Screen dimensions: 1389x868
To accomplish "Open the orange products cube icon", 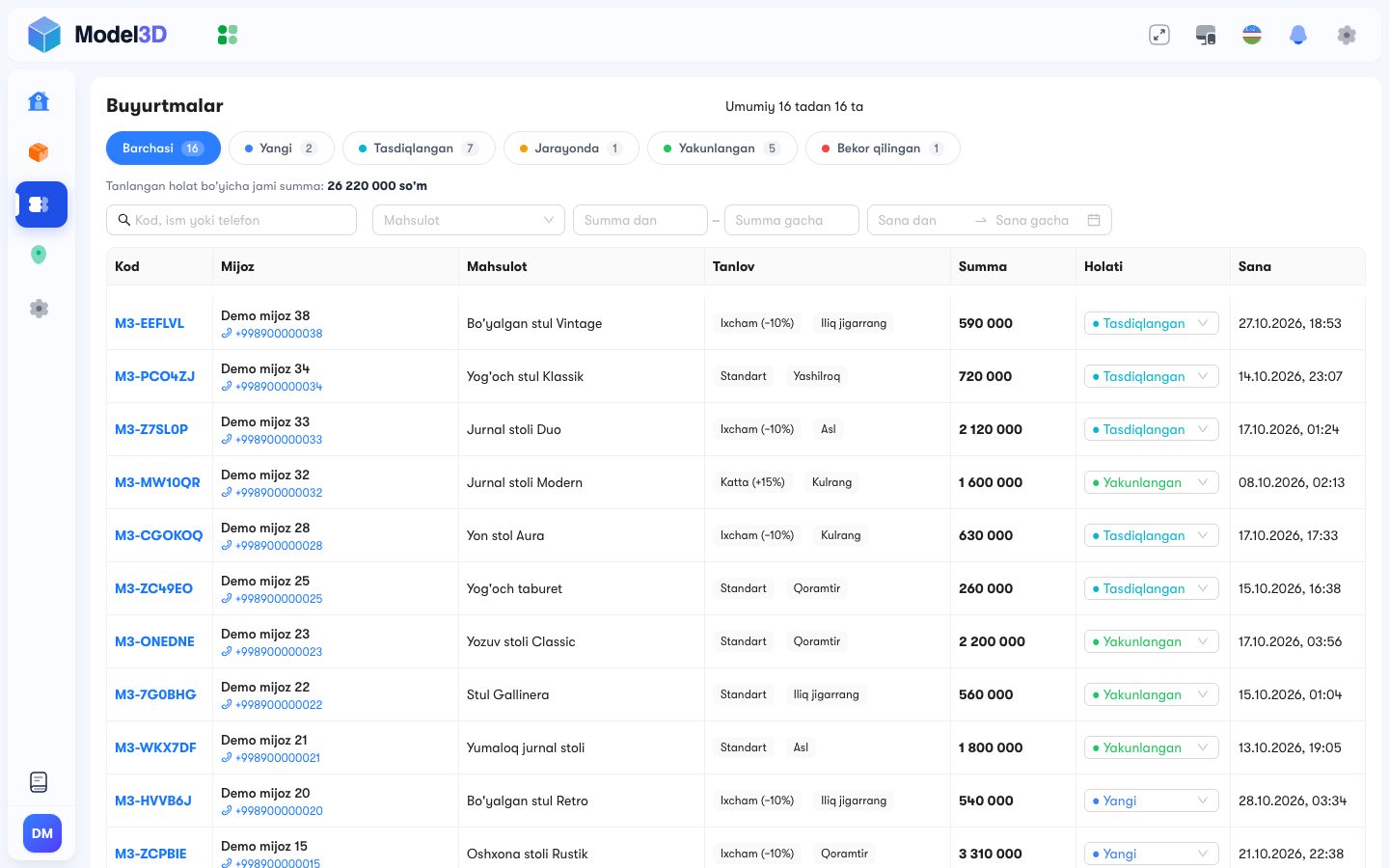I will tap(39, 152).
